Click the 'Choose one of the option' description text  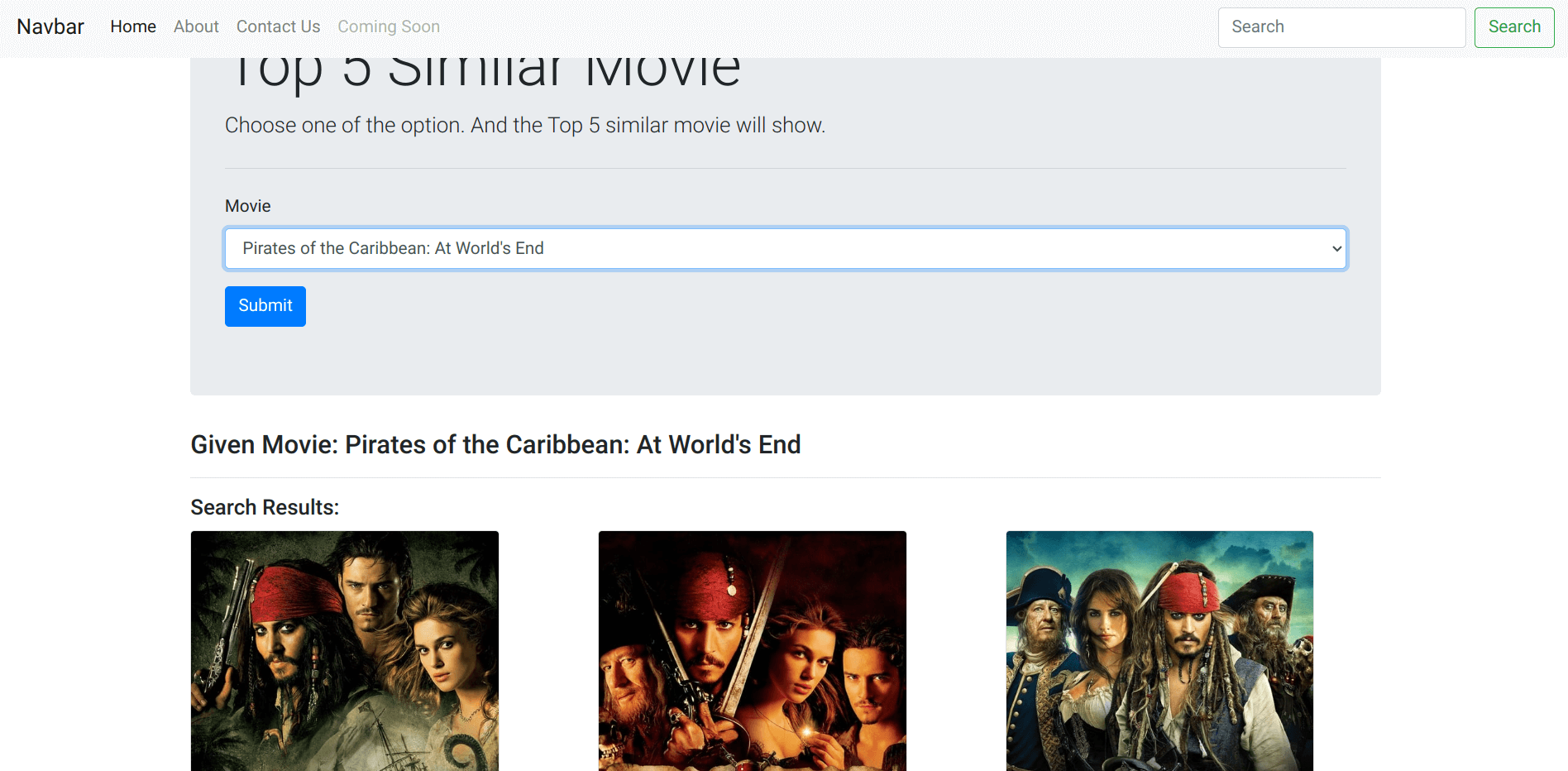(x=525, y=125)
